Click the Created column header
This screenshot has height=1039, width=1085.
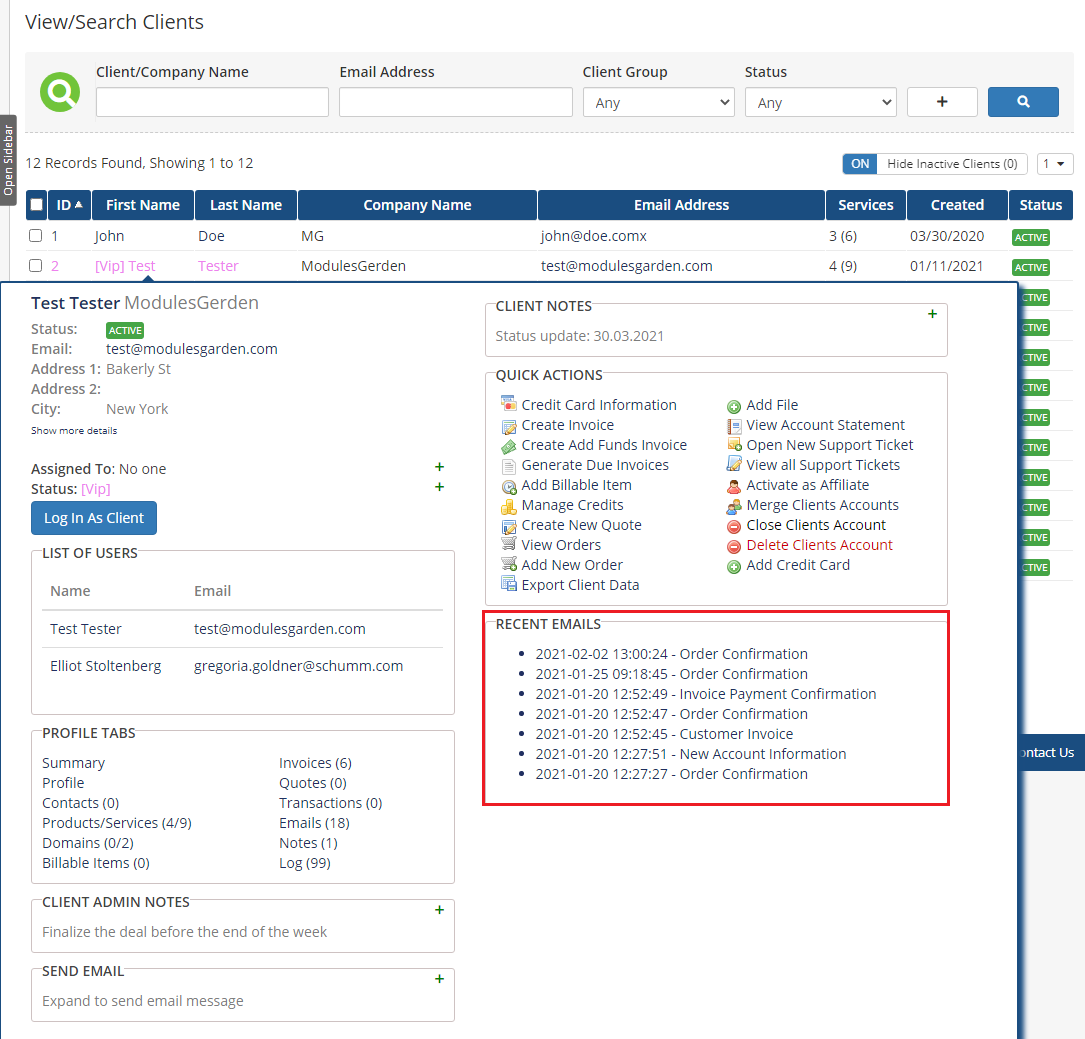pos(957,205)
